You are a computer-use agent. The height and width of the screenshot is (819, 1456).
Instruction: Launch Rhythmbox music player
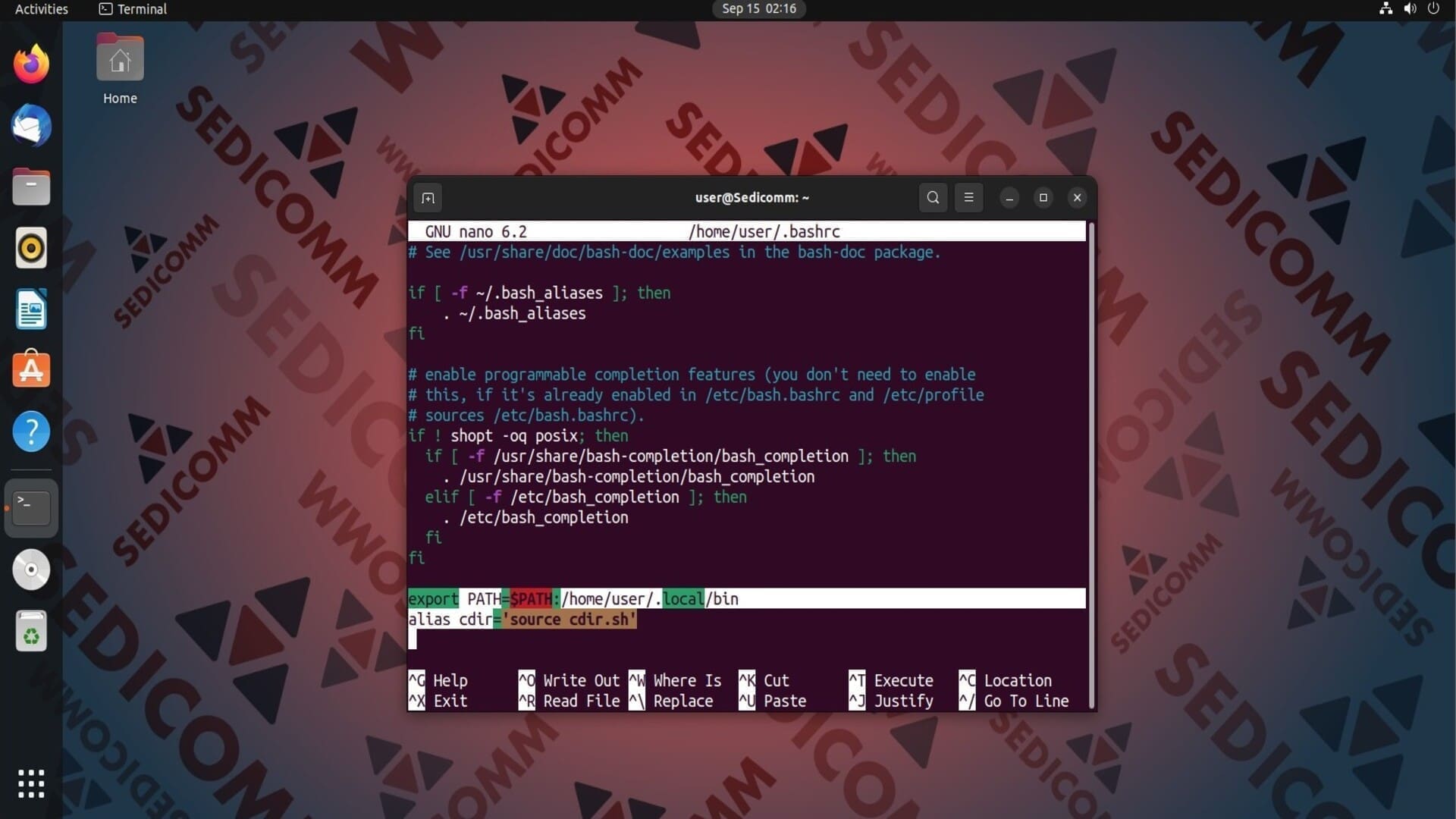(31, 248)
